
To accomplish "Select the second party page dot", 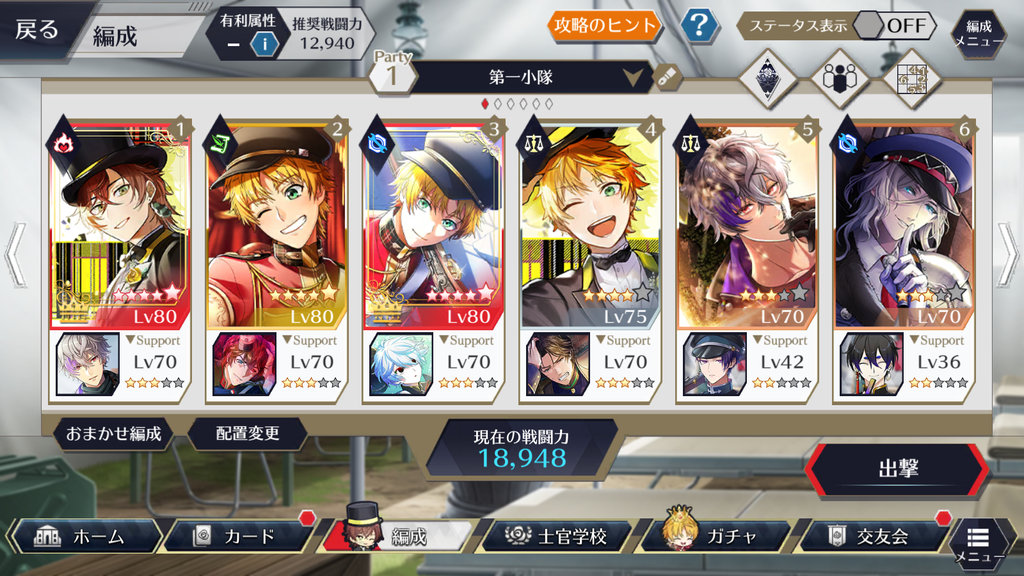I will pyautogui.click(x=498, y=104).
